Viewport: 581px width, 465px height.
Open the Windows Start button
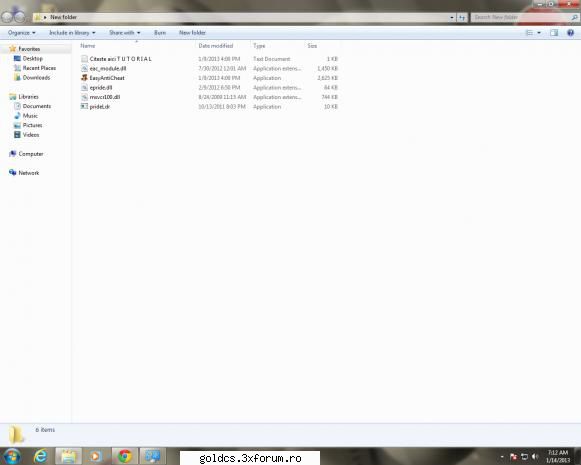point(12,456)
